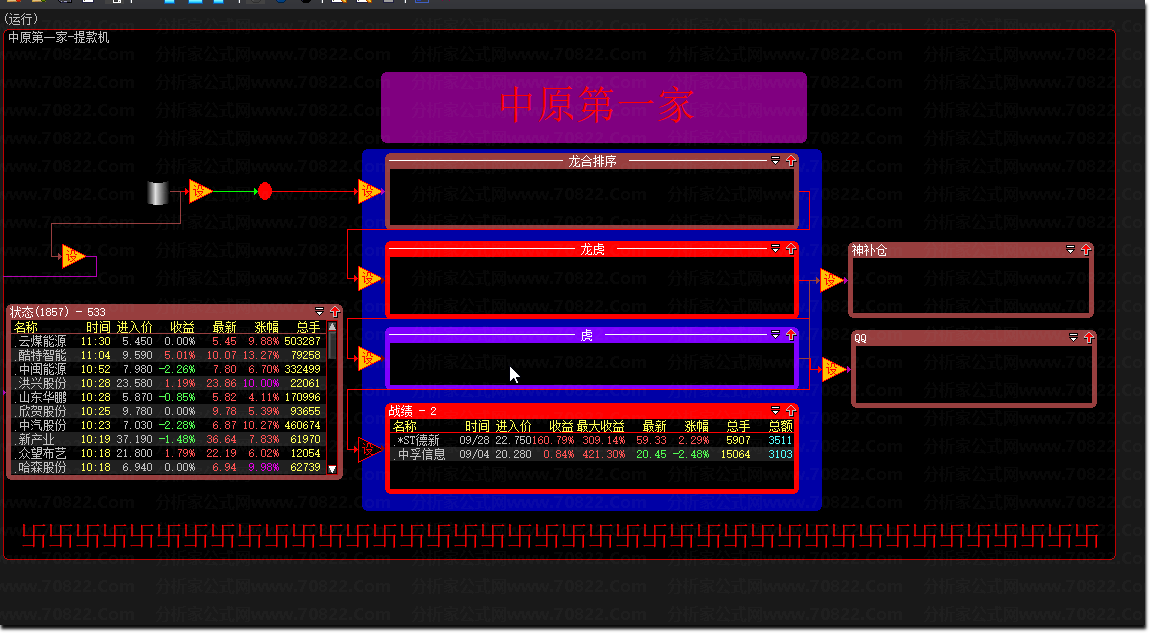Click the triangle node above the 状态 panel
Viewport: 1151px width, 633px height.
tap(73, 256)
